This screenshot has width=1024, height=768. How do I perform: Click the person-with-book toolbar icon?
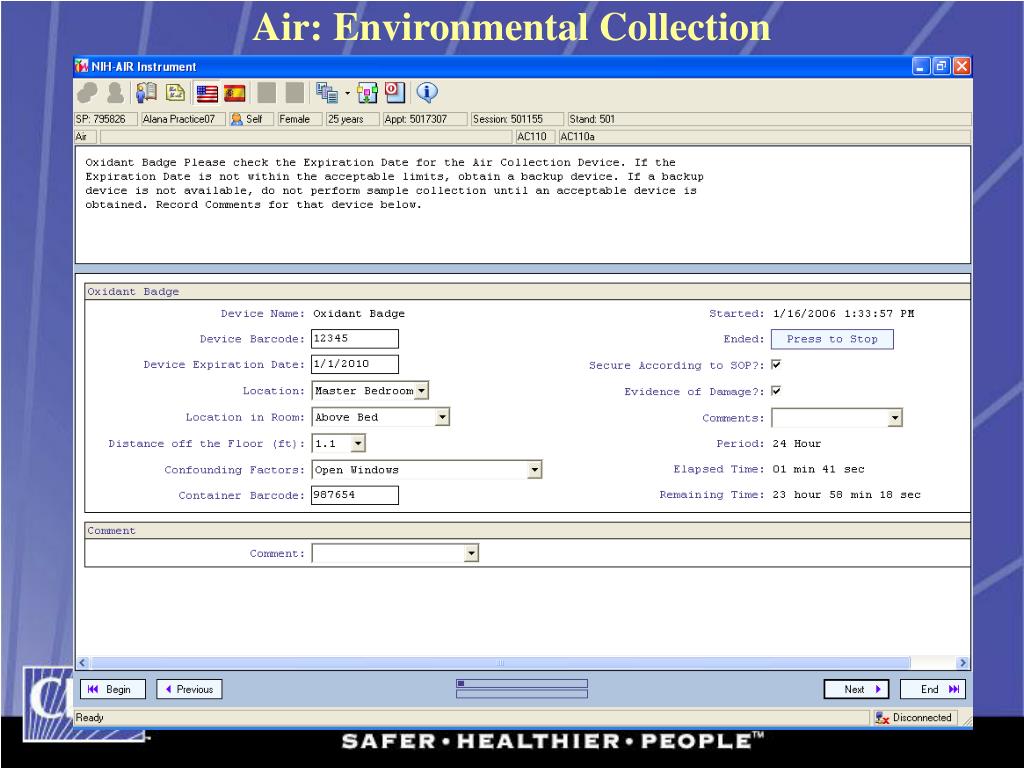(146, 93)
